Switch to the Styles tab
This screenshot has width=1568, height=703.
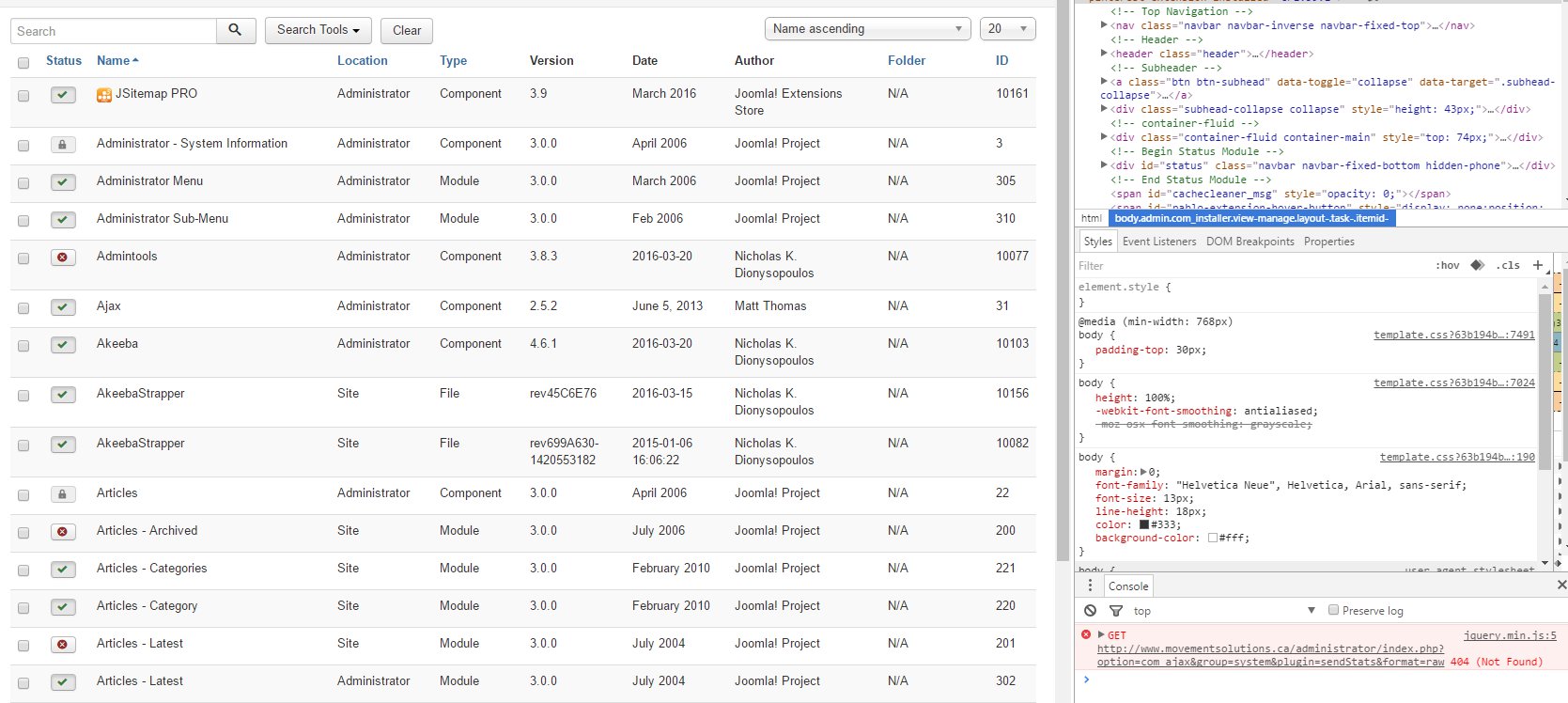[x=1097, y=242]
